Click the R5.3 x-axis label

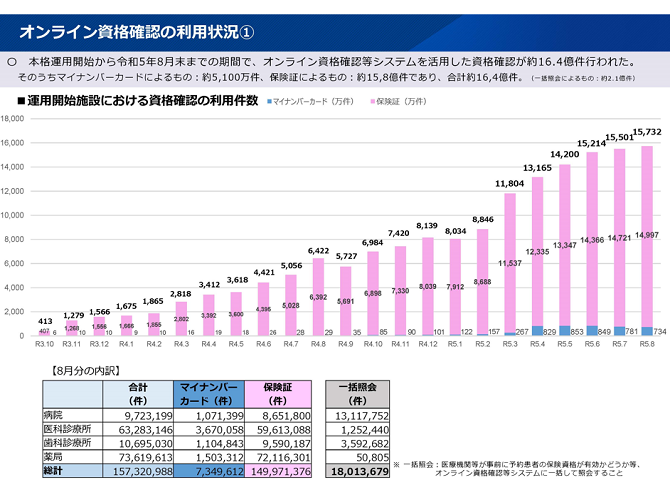510,344
